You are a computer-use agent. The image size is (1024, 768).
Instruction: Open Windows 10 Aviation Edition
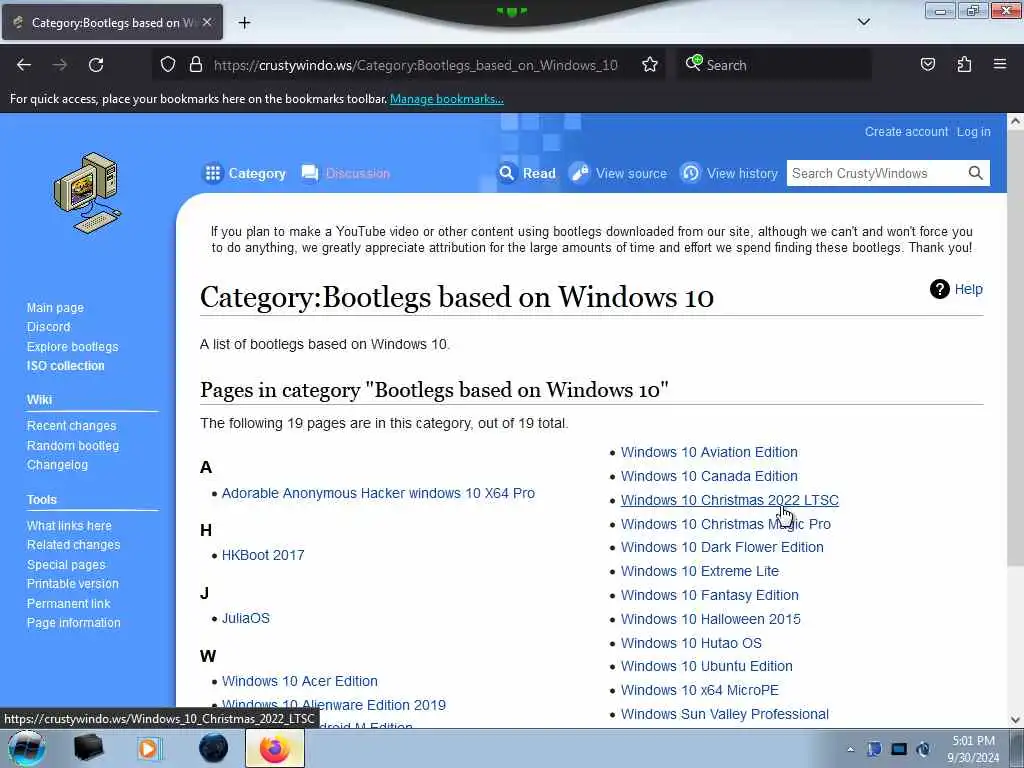click(709, 452)
